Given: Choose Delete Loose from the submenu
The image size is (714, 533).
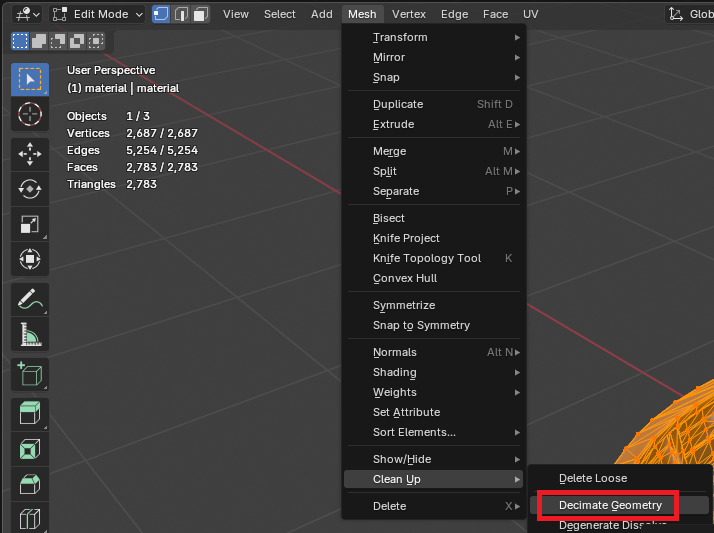Looking at the screenshot, I should (593, 478).
